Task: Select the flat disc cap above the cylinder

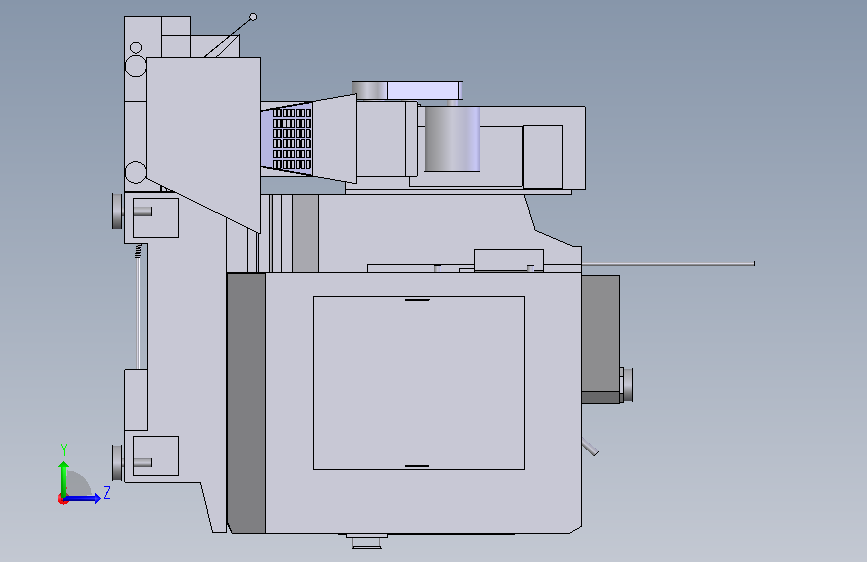Action: (408, 91)
